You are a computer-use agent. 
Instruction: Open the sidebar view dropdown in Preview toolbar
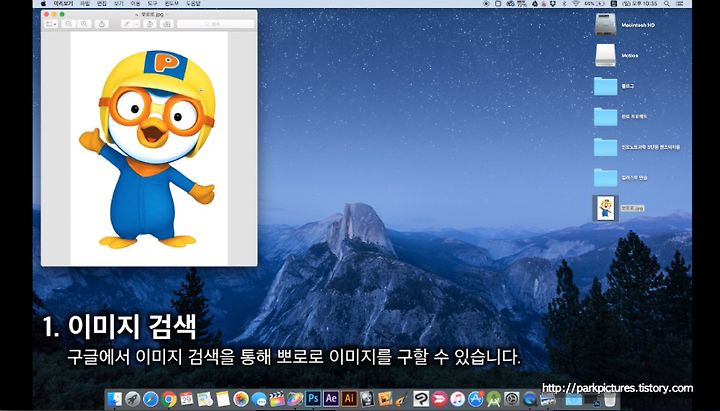tap(51, 24)
